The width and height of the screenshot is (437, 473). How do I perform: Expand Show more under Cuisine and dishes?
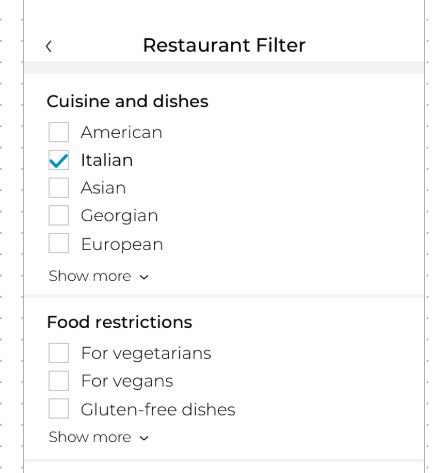click(98, 276)
